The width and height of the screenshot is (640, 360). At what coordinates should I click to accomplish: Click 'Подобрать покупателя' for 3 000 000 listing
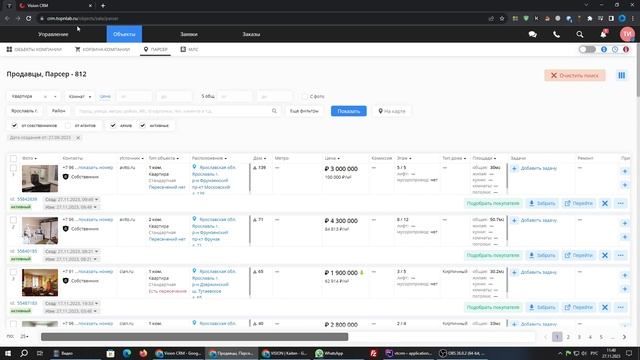pos(493,203)
